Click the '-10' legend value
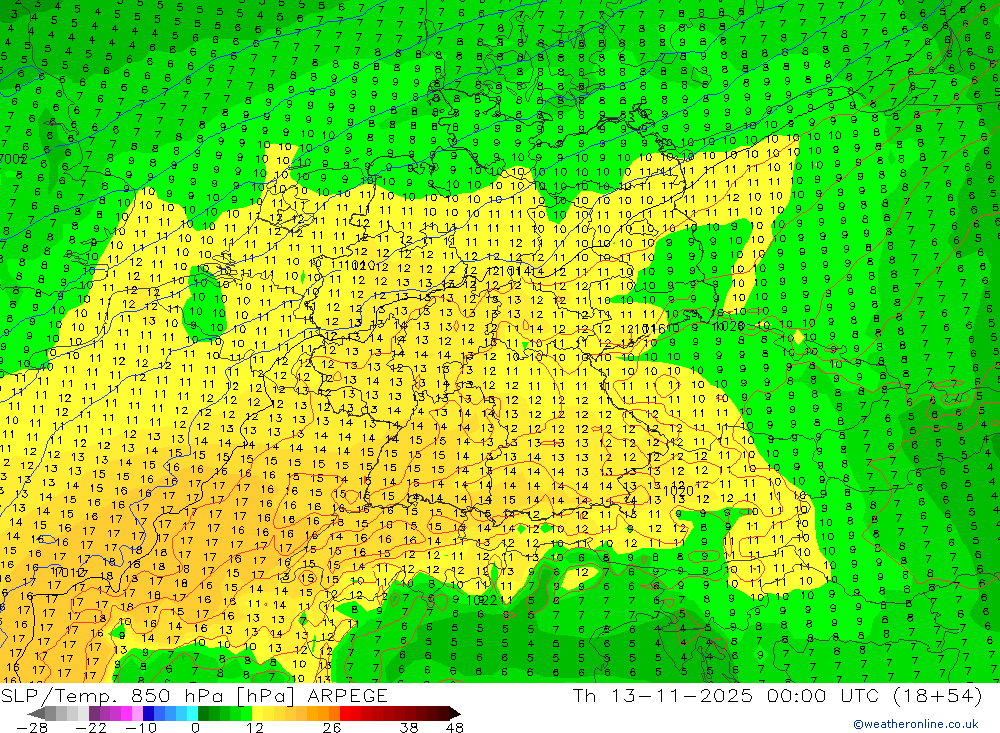Viewport: 1000px width, 733px height. pyautogui.click(x=141, y=728)
